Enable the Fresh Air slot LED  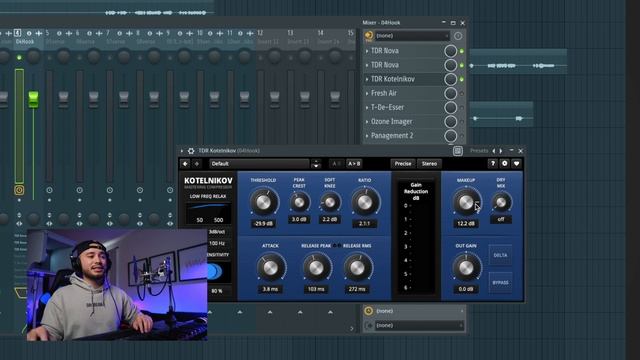(x=462, y=93)
